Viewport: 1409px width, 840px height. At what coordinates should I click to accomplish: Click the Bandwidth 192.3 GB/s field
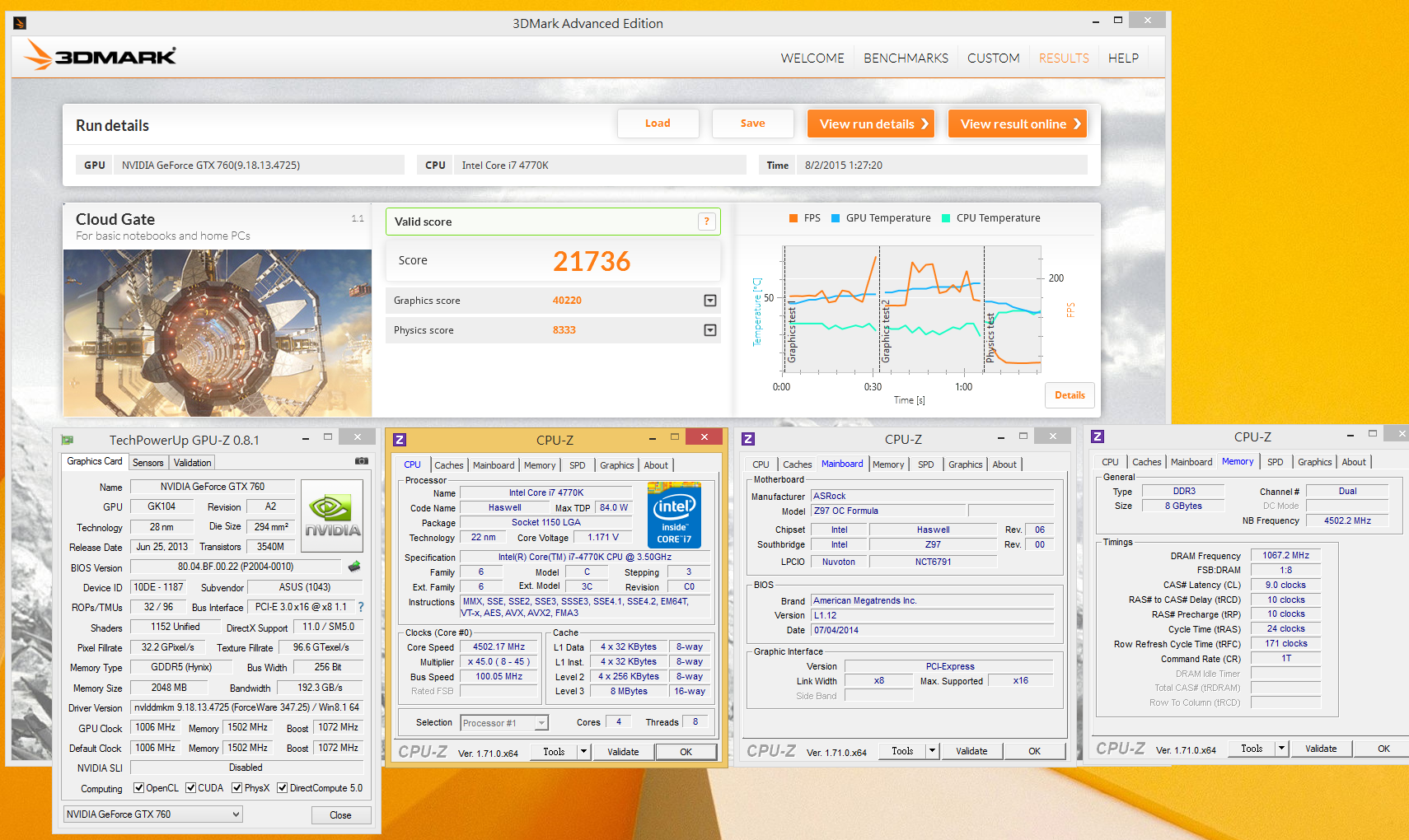click(320, 688)
